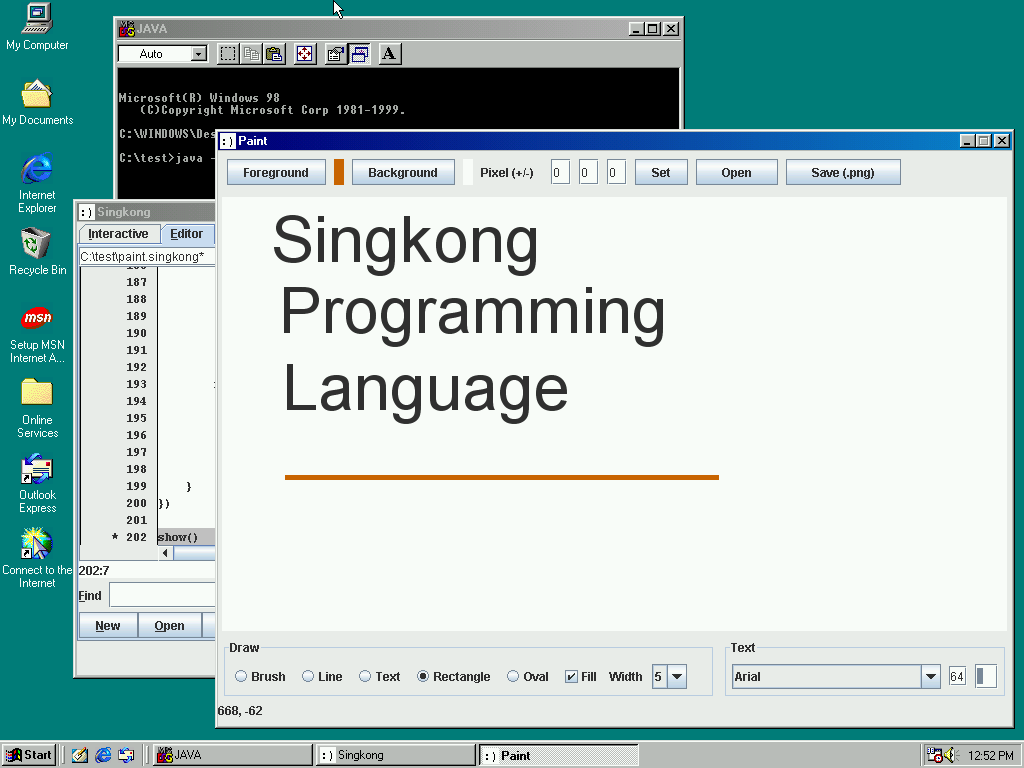1024x768 pixels.
Task: Click the Paste icon in JAVA console toolbar
Action: coord(274,54)
